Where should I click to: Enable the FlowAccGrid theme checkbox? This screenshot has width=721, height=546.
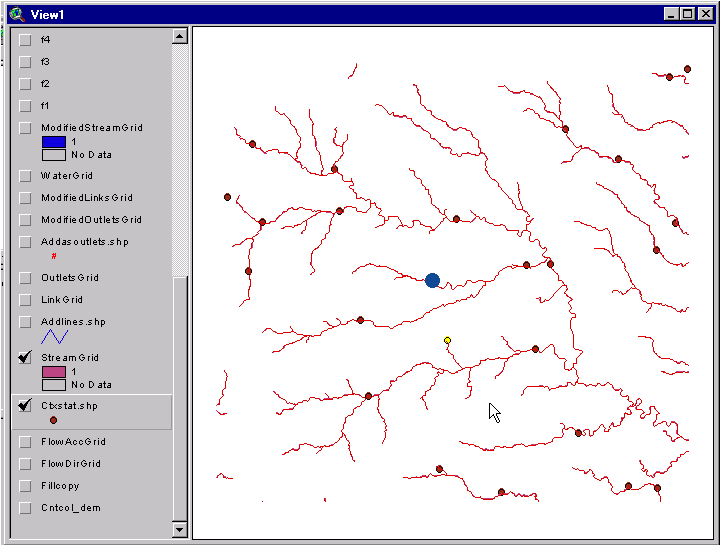[x=26, y=442]
